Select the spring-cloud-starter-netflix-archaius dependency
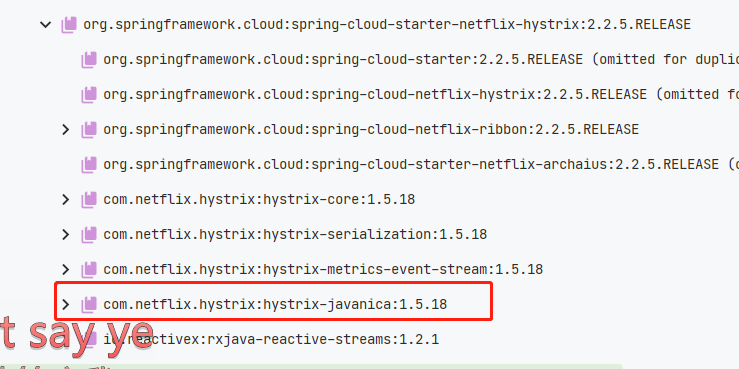 pyautogui.click(x=421, y=164)
